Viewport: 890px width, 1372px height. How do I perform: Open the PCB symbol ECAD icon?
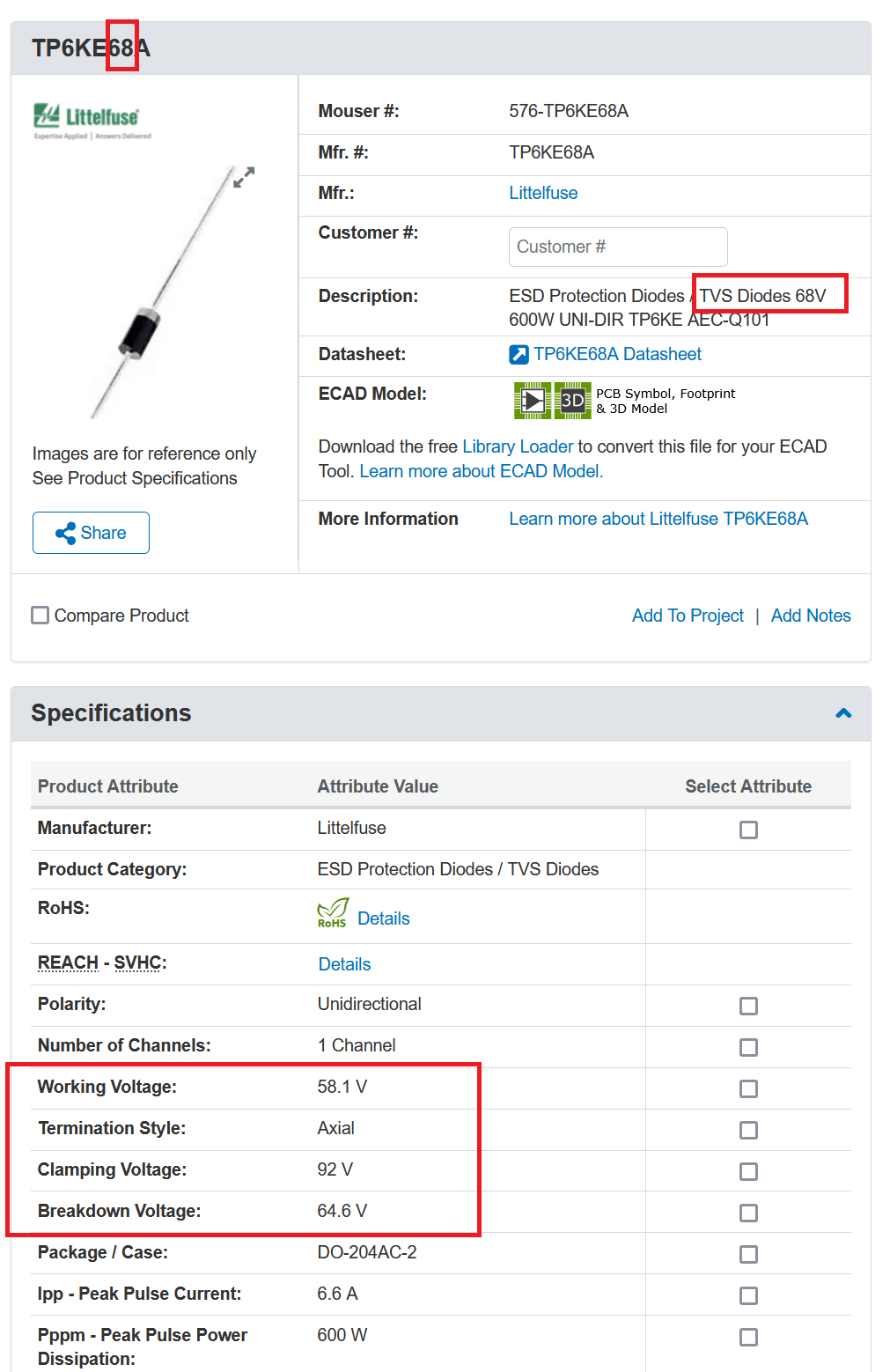533,401
